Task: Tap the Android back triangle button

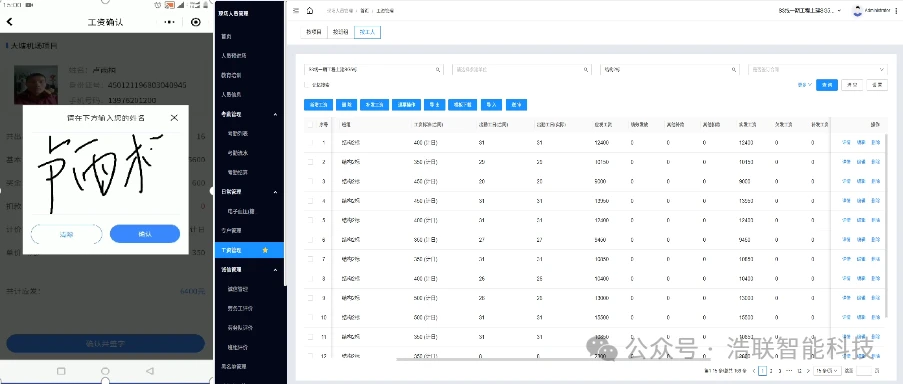Action: [x=150, y=371]
